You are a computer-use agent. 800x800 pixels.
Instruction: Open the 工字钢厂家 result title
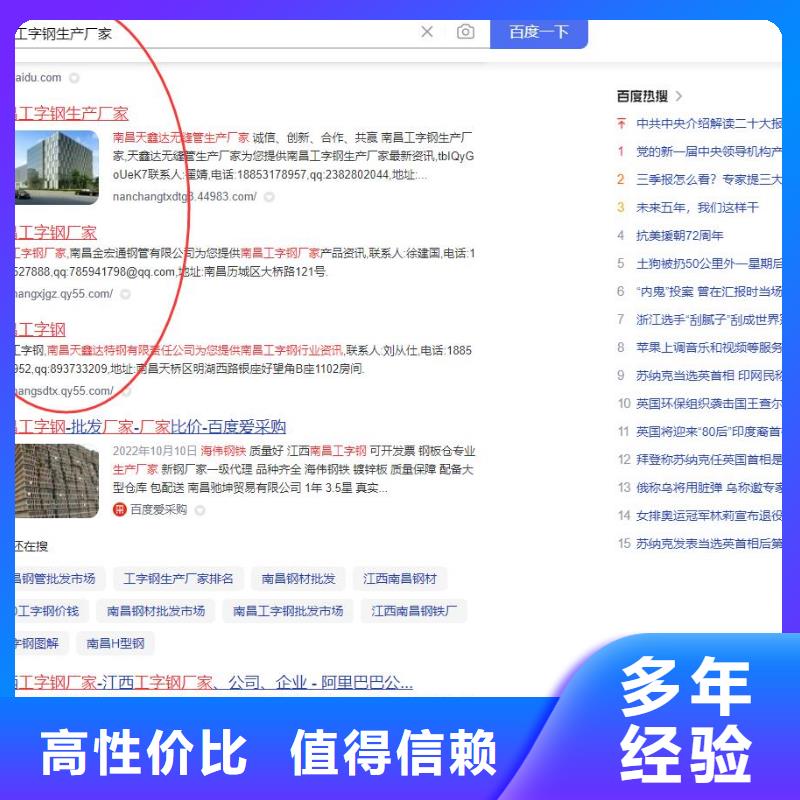(x=56, y=233)
